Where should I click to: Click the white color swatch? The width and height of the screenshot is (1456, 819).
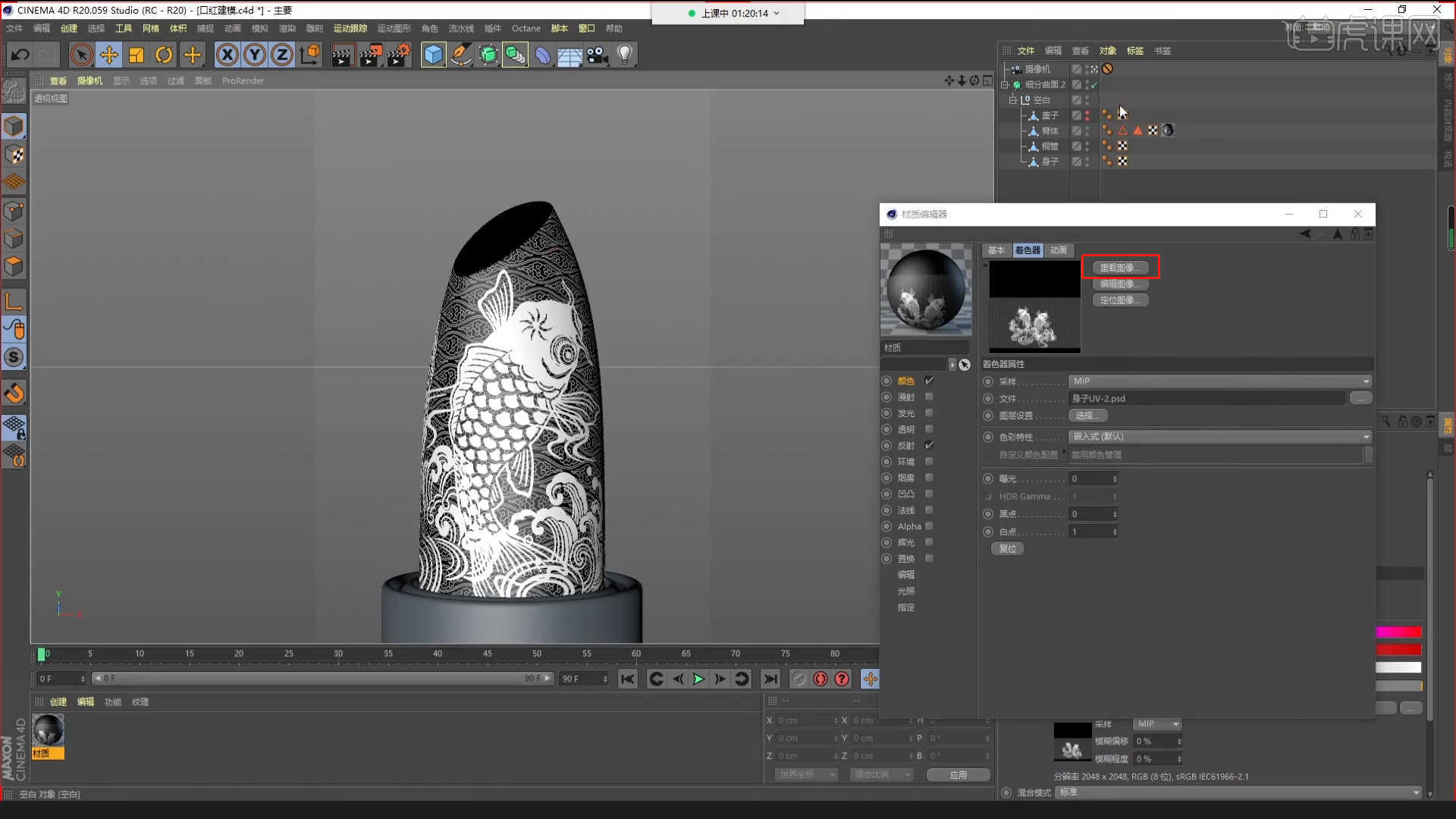coord(1399,667)
